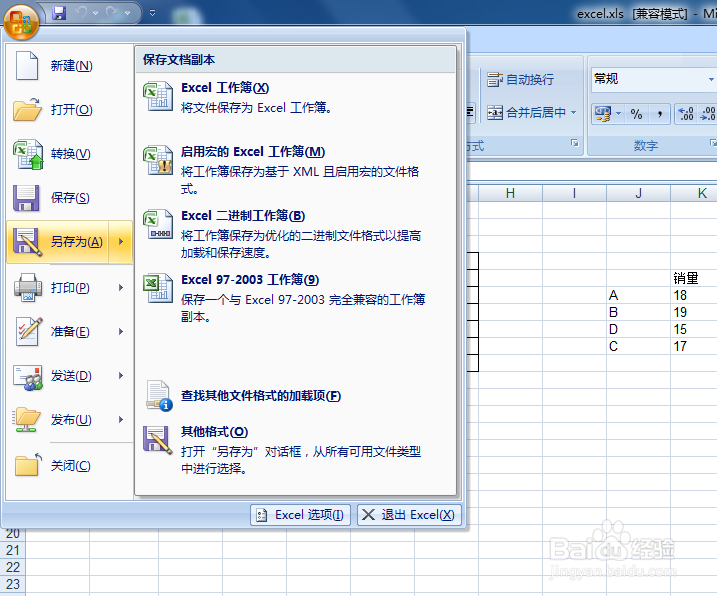Click the Excel 选项(I) button
The height and width of the screenshot is (596, 717).
coord(300,515)
